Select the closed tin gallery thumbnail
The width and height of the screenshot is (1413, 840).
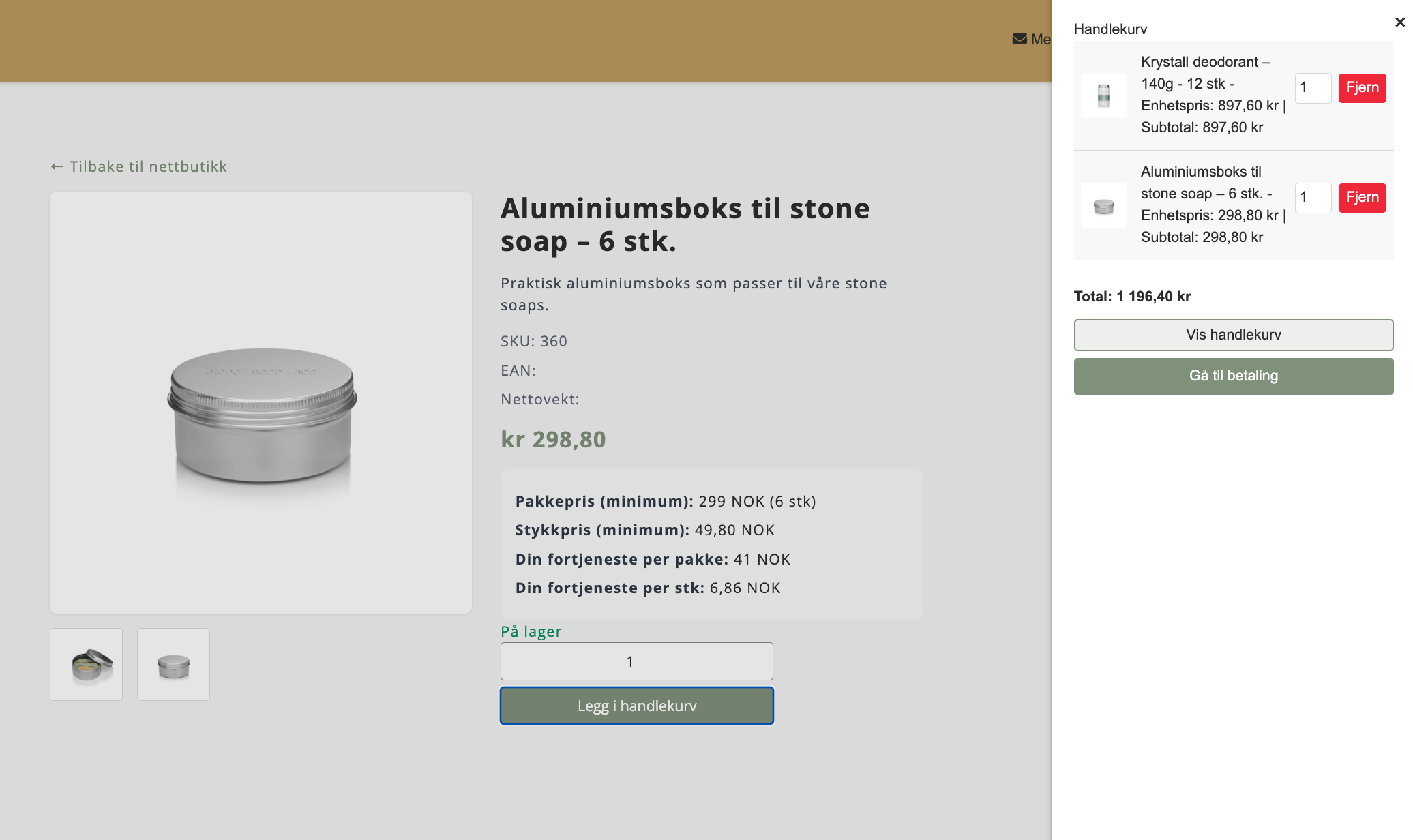pos(173,664)
